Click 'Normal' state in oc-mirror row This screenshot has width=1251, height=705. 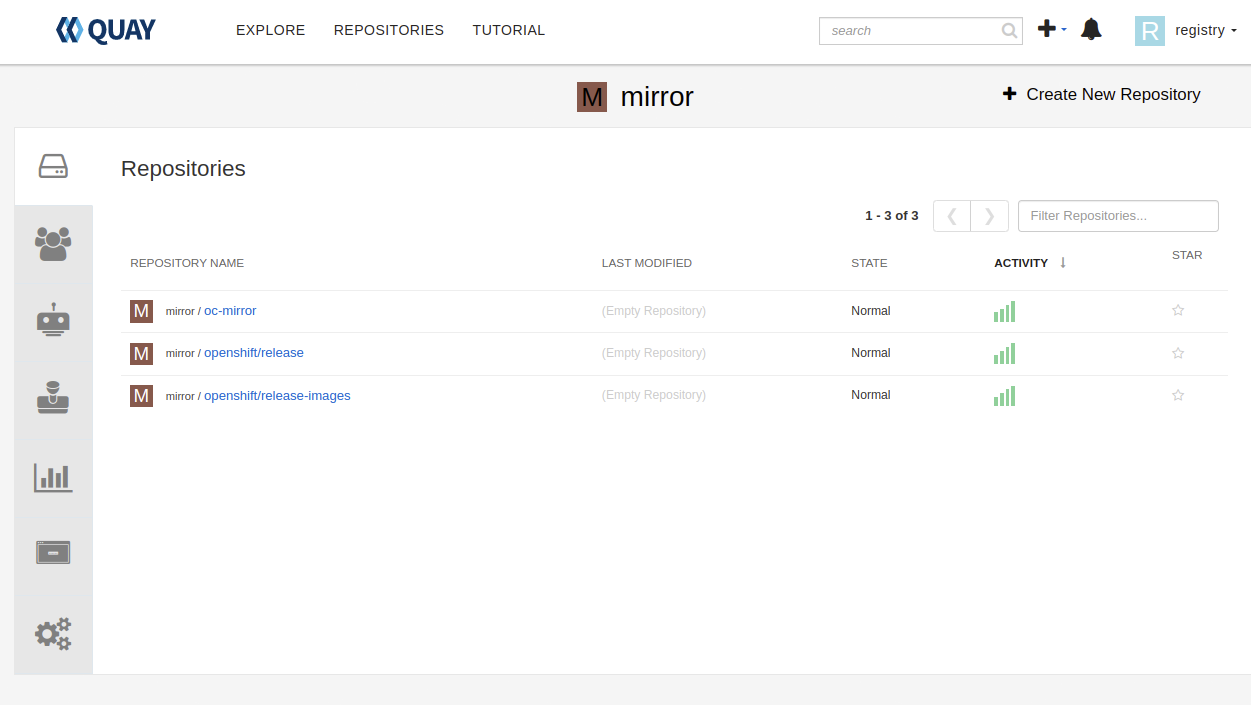pyautogui.click(x=871, y=311)
